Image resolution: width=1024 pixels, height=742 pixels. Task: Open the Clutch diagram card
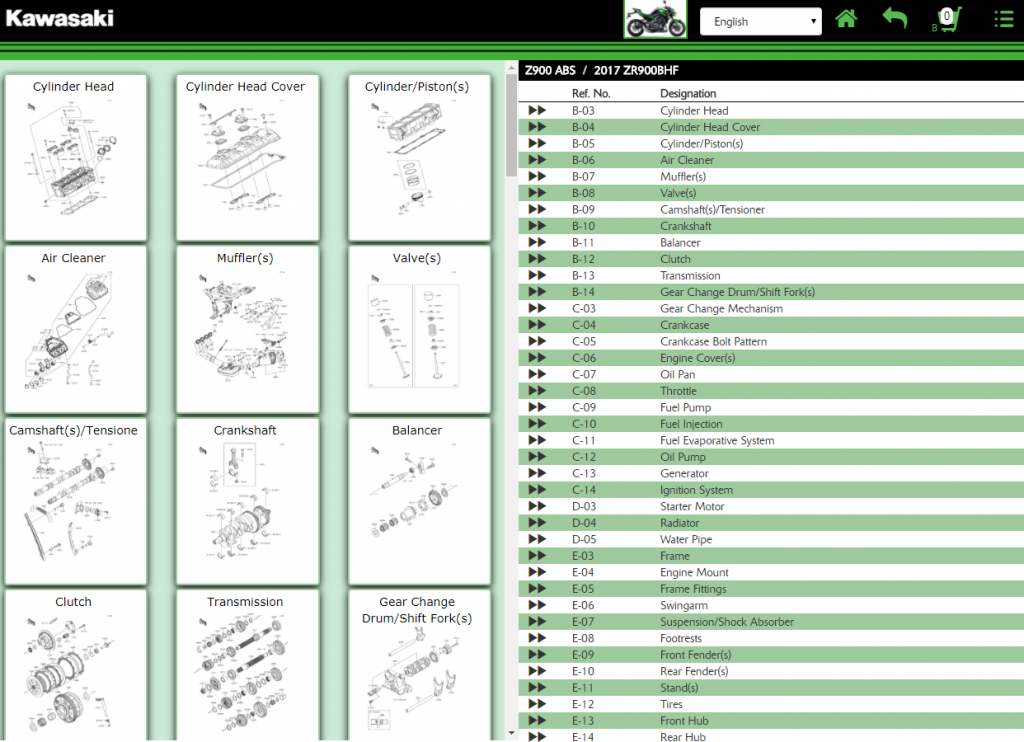76,666
